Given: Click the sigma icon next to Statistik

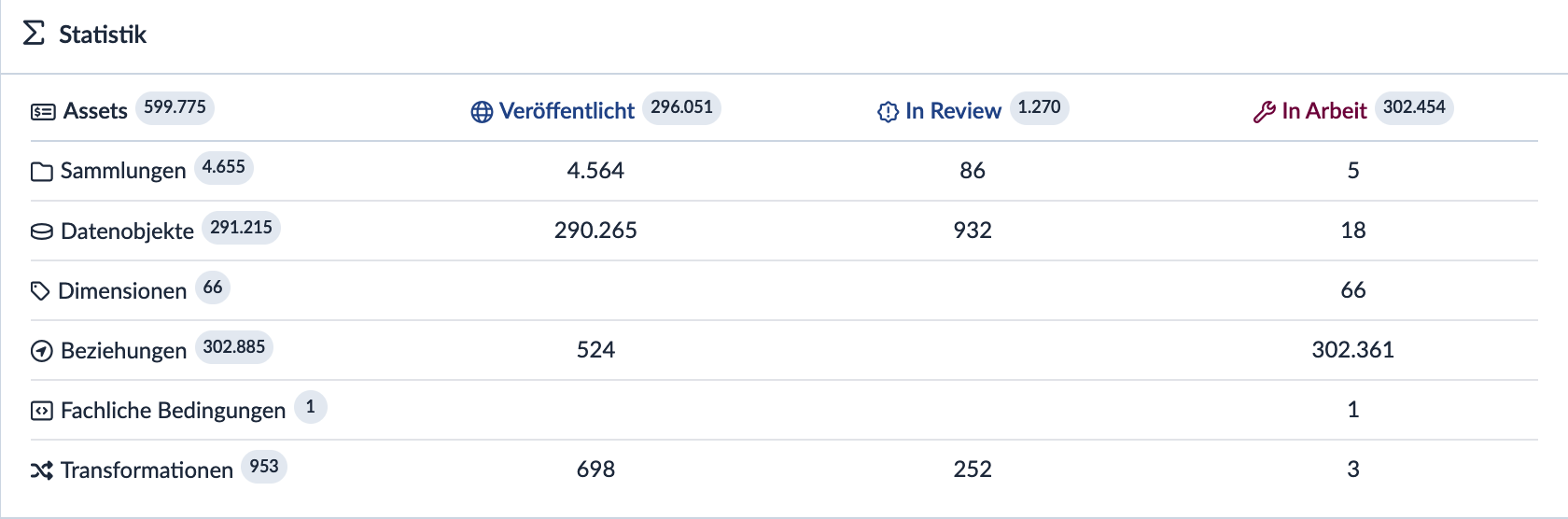Looking at the screenshot, I should coord(34,34).
